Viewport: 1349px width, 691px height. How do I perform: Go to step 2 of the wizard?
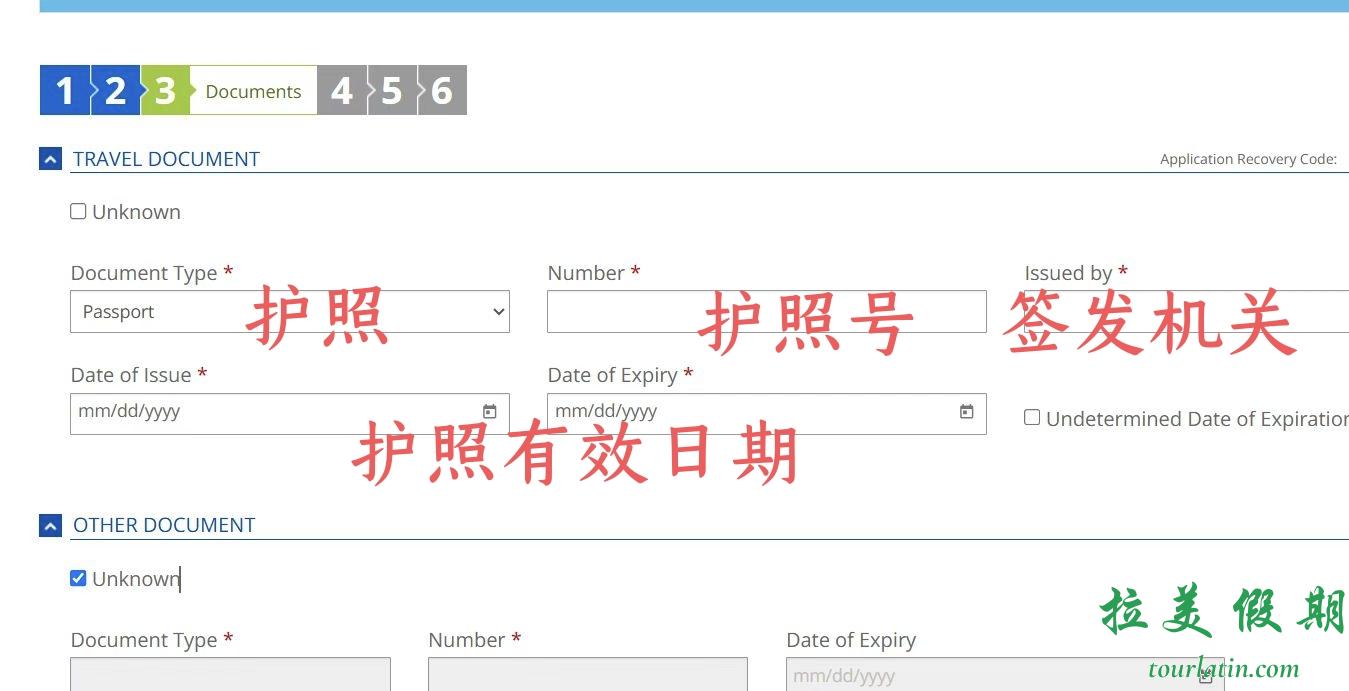[115, 91]
